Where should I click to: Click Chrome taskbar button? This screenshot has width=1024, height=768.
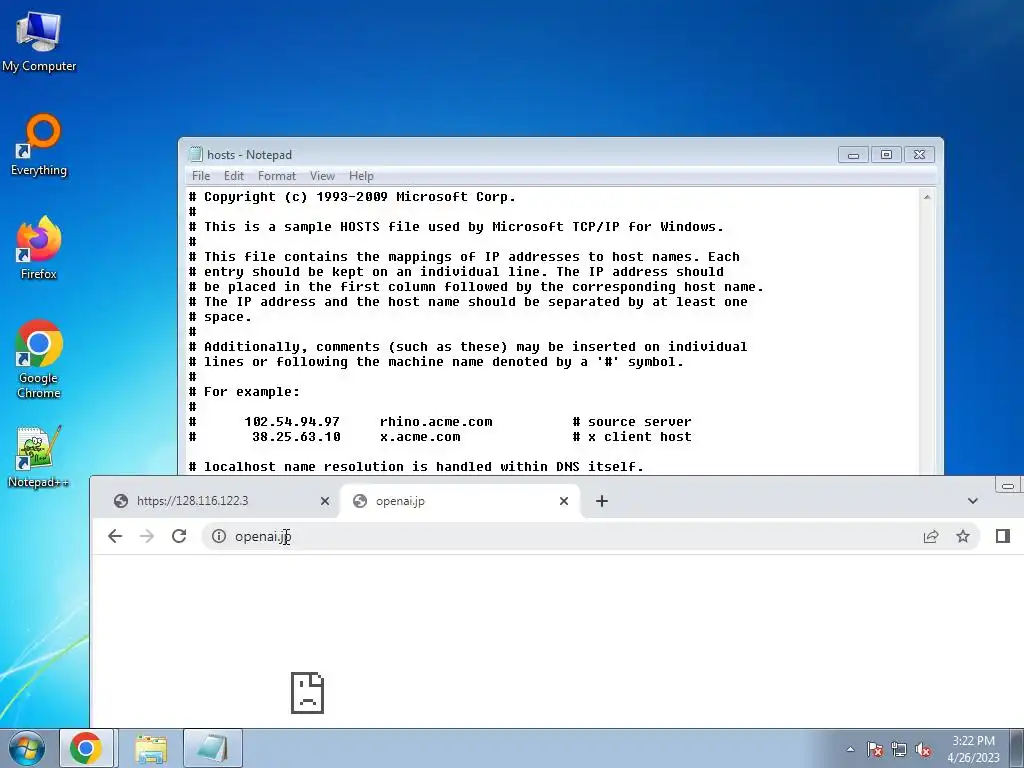86,748
